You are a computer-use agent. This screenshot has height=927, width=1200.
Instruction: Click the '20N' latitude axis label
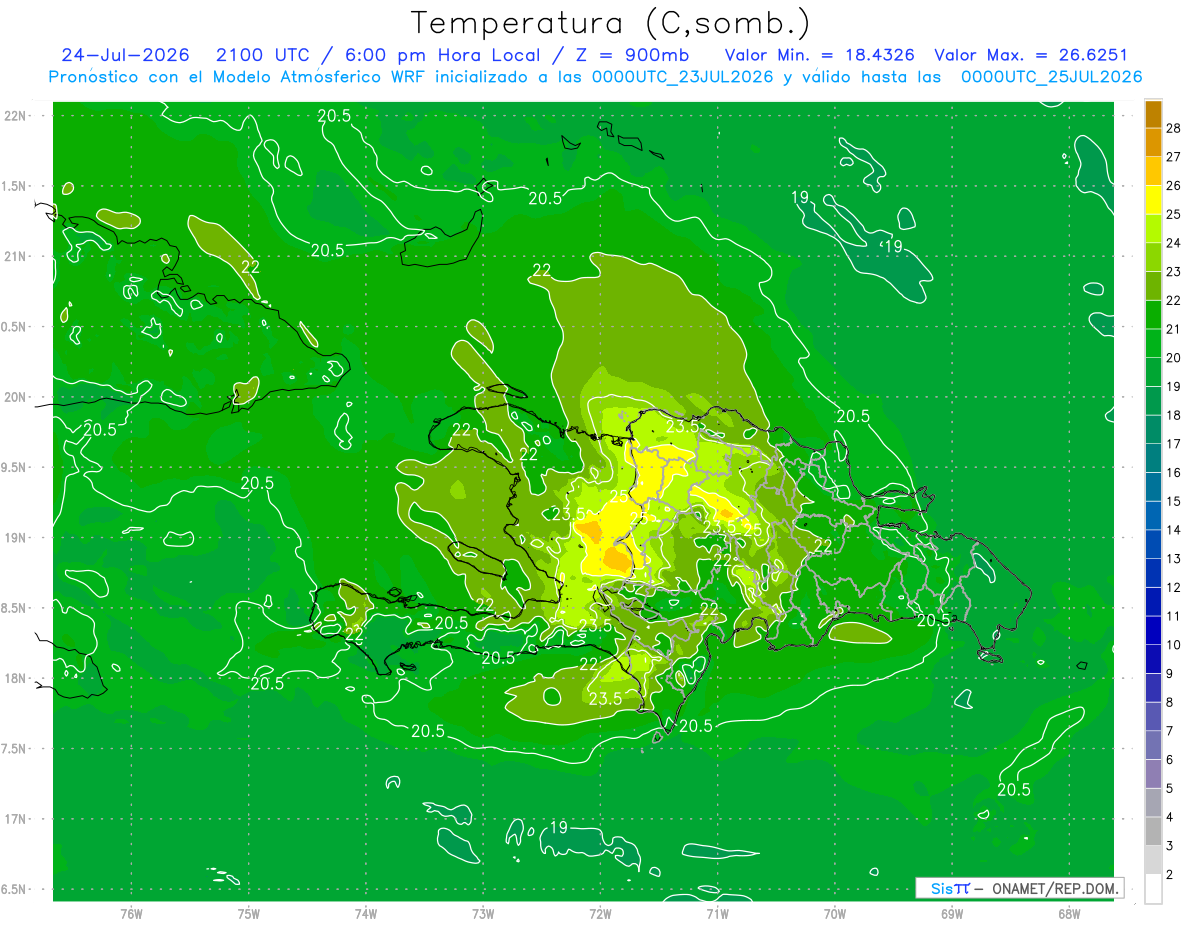[x=17, y=397]
